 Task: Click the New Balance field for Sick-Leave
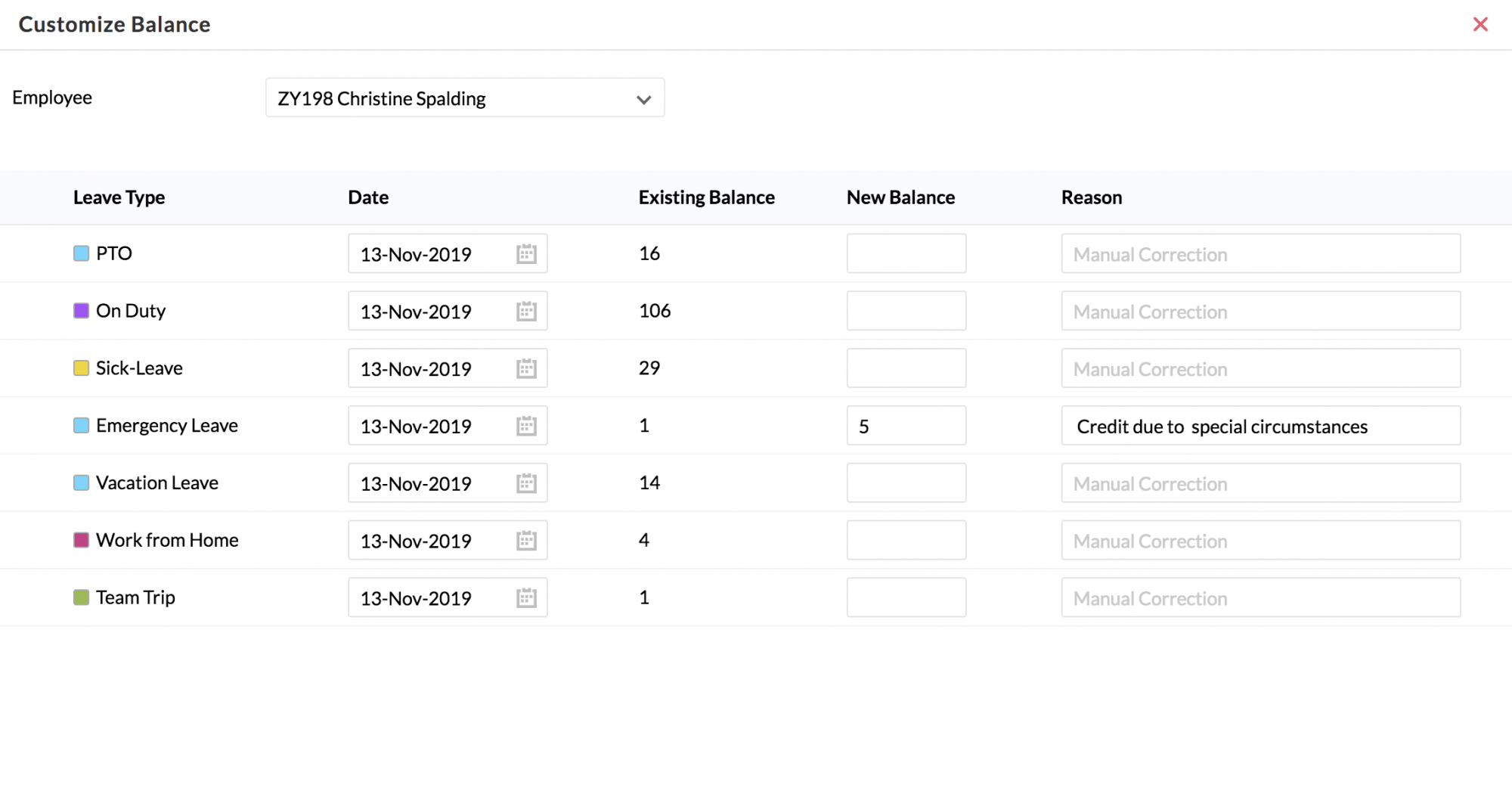[906, 368]
